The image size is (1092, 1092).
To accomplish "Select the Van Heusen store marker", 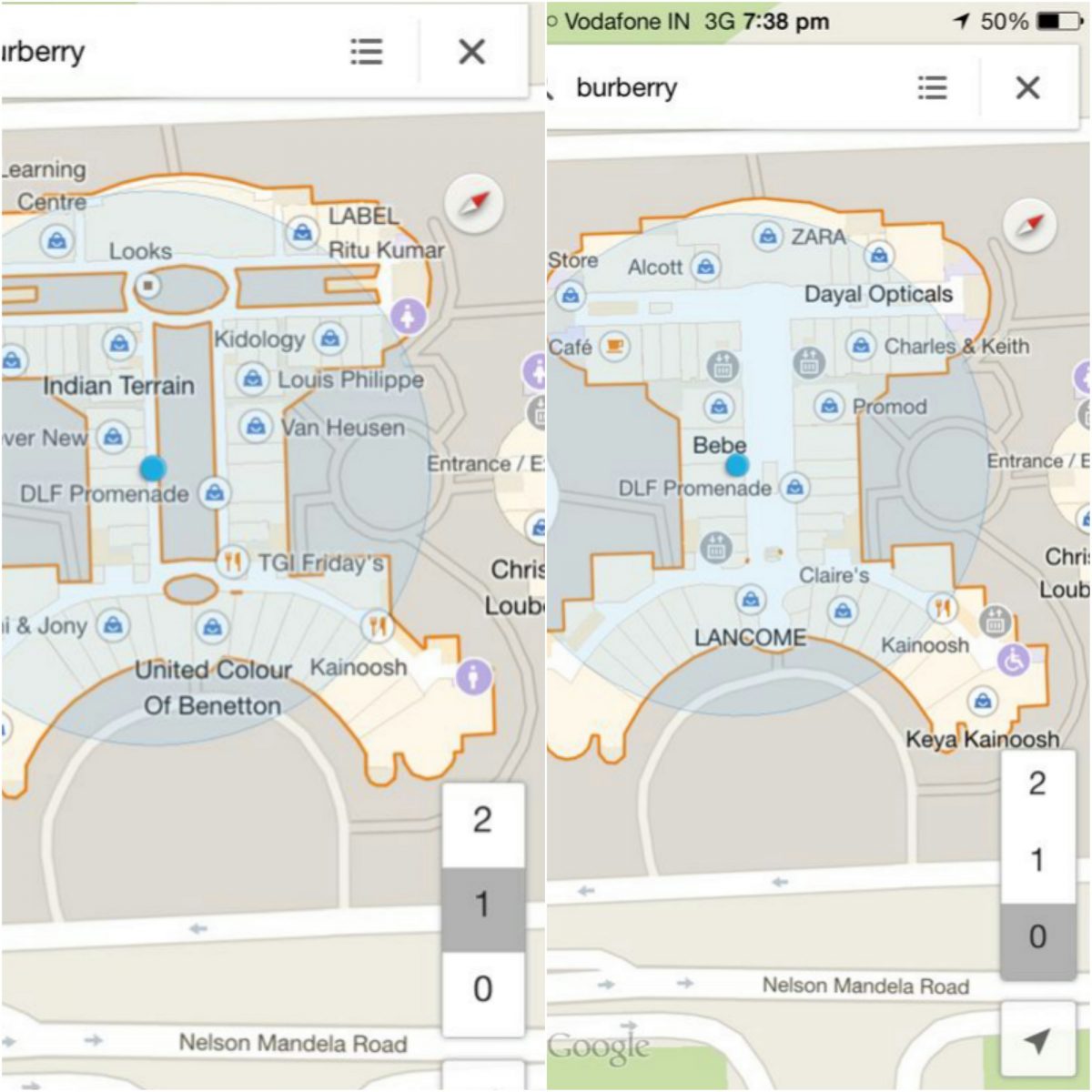I will coord(257,426).
